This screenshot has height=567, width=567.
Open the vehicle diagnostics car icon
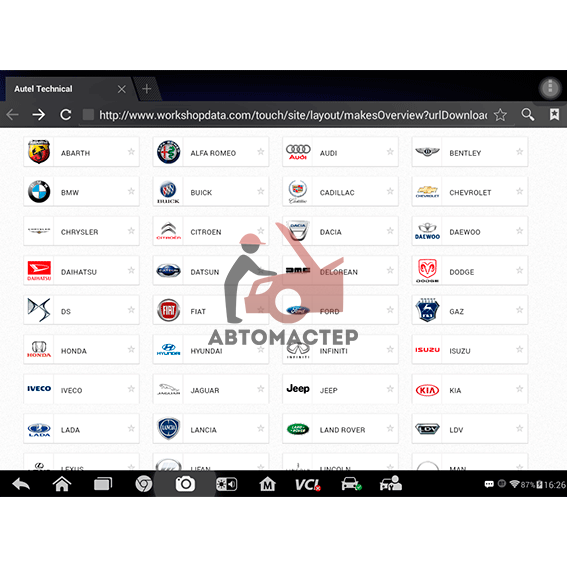click(351, 484)
